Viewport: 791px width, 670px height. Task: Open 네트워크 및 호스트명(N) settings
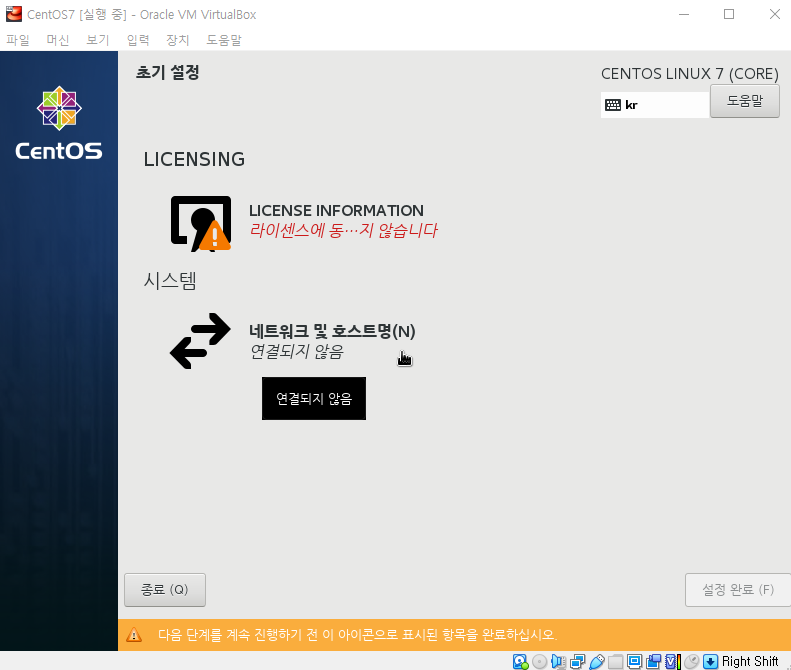332,331
